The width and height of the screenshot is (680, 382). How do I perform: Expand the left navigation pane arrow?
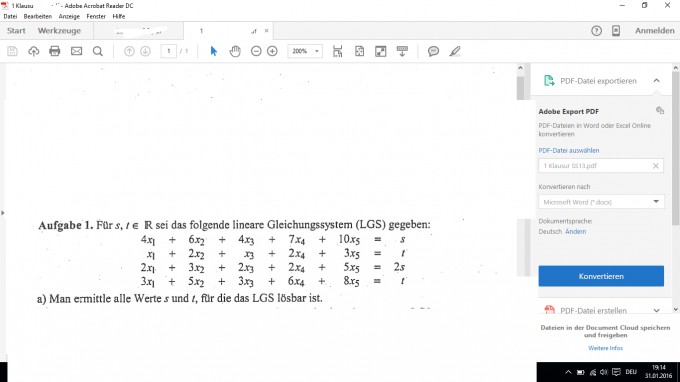(x=3, y=213)
